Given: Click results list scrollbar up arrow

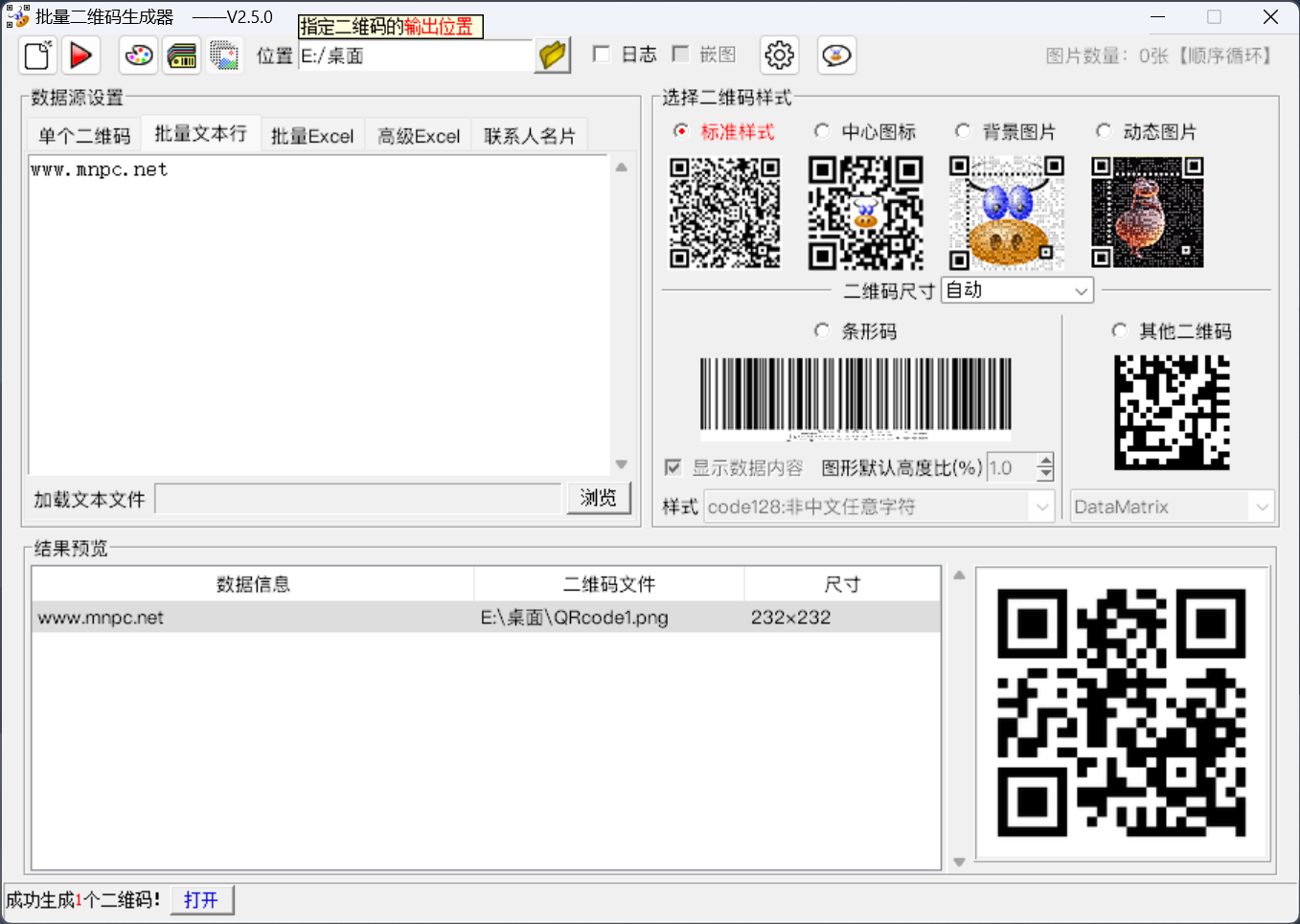Looking at the screenshot, I should [x=959, y=575].
